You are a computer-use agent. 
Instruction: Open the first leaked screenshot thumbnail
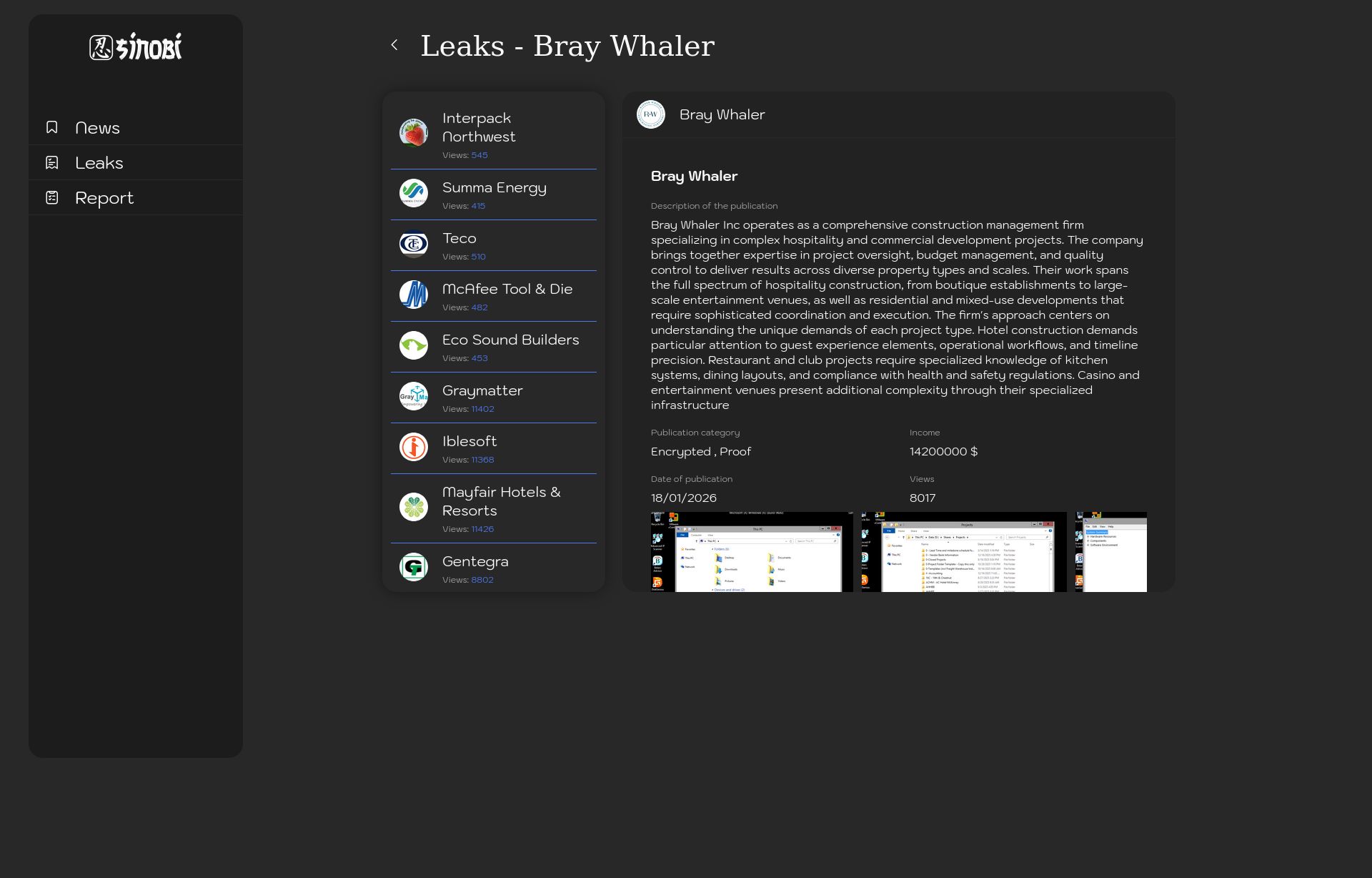point(750,551)
